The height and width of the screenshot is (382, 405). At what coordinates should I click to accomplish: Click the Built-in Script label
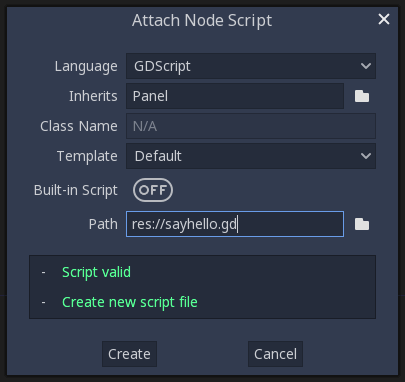pos(76,190)
